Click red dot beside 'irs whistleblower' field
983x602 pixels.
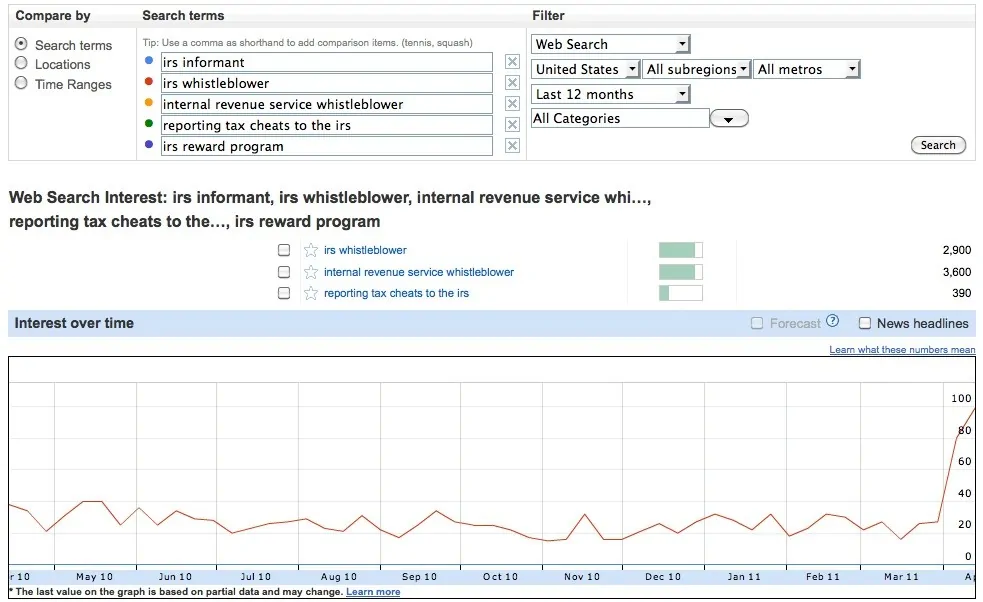[x=149, y=81]
